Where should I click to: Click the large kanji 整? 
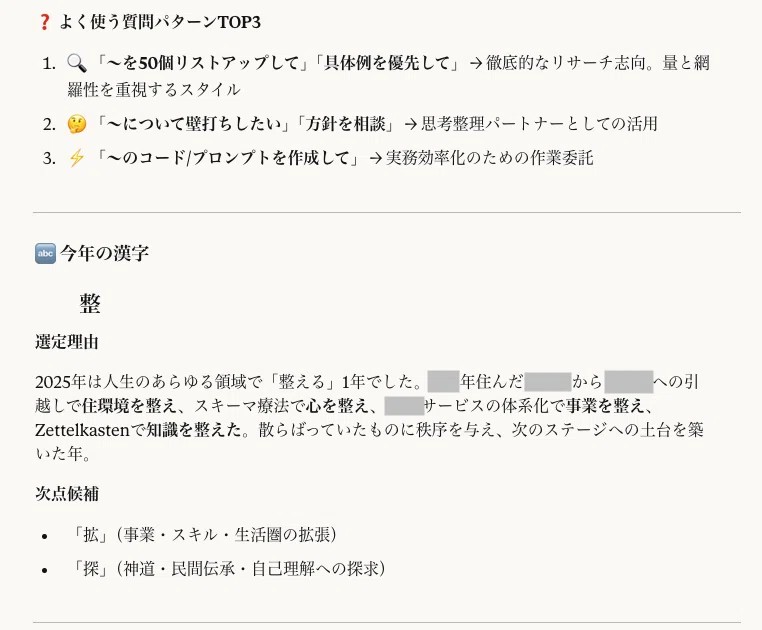[90, 304]
